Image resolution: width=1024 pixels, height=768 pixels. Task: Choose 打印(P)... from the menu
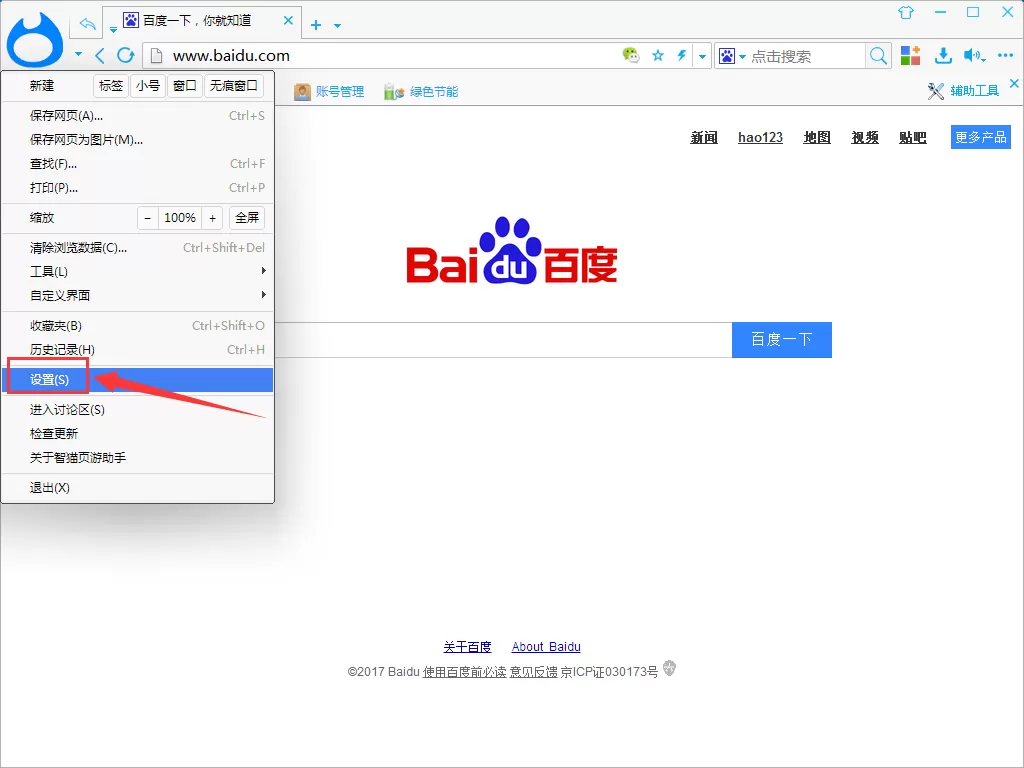coord(137,188)
